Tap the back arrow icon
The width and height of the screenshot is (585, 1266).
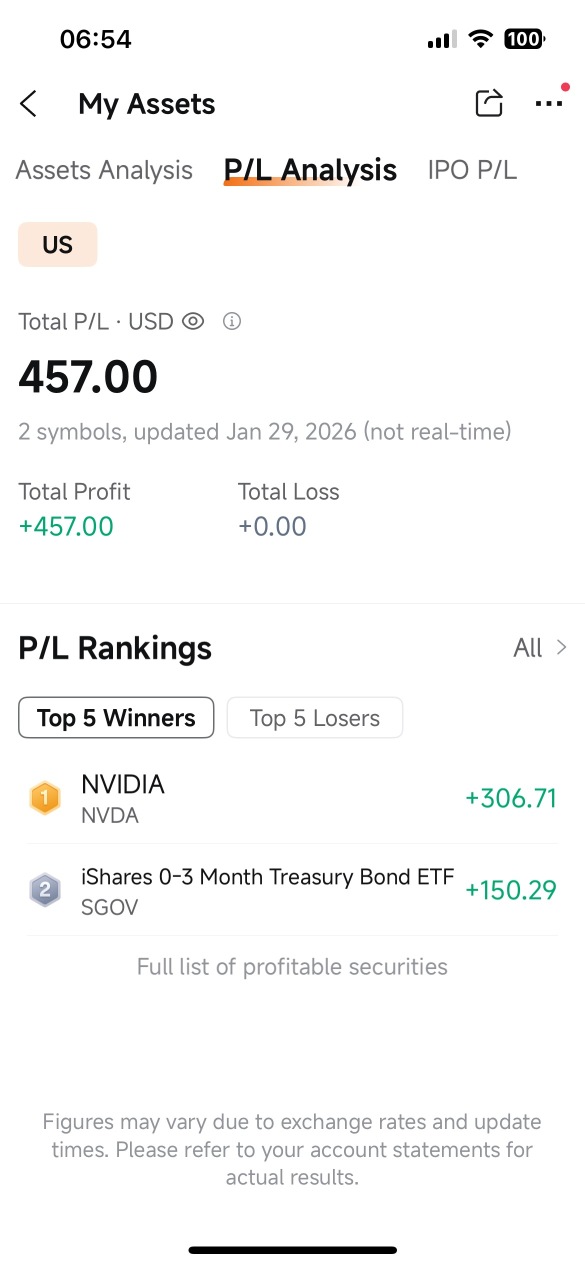point(28,104)
